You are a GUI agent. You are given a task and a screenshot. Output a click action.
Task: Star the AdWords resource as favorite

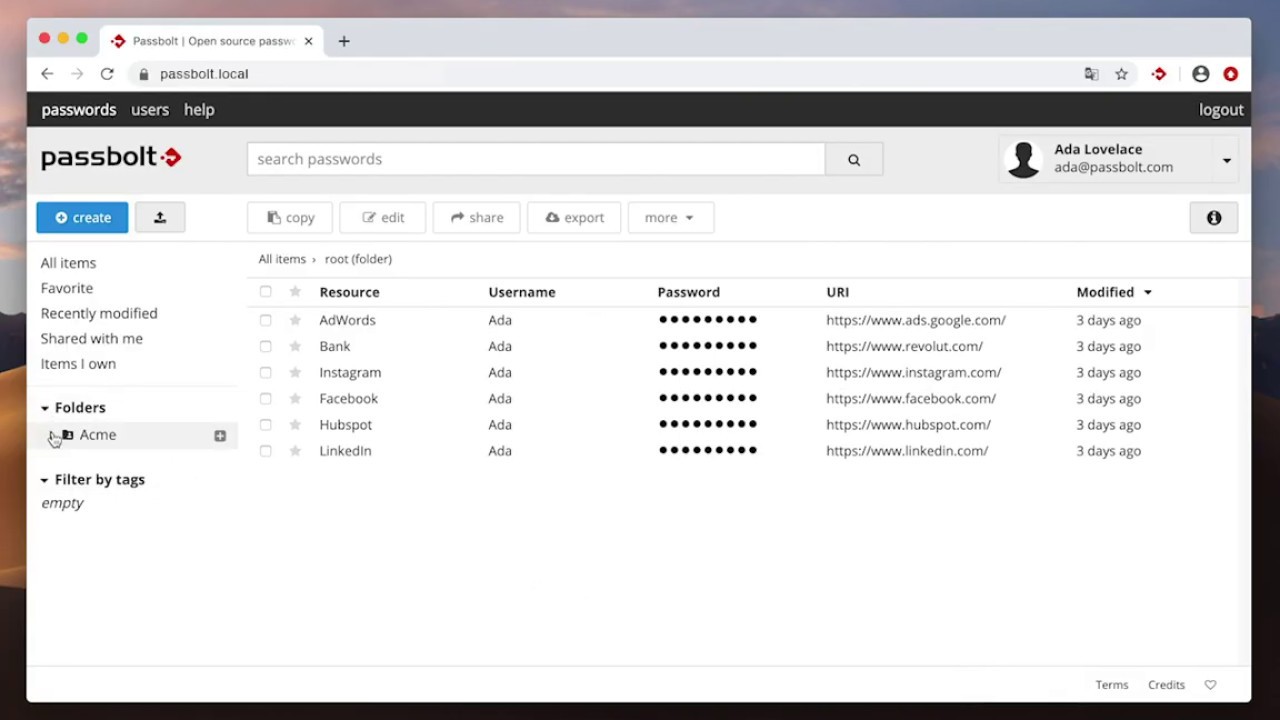295,320
